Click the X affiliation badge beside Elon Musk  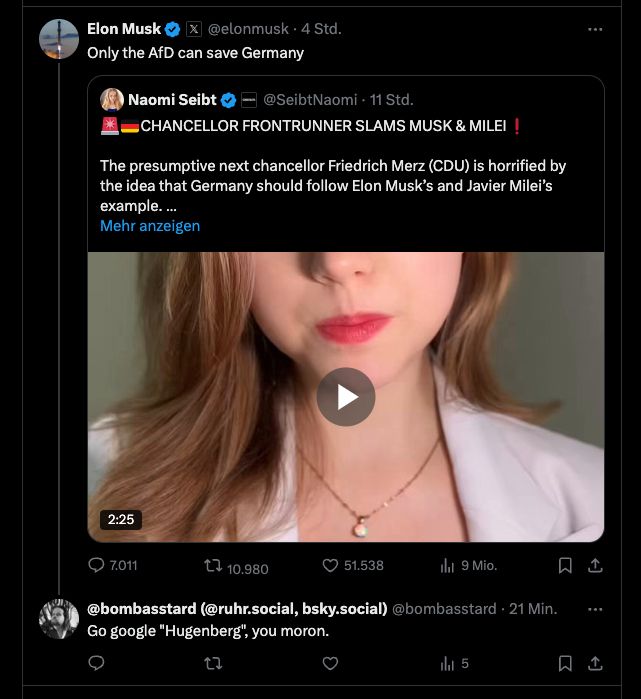(194, 29)
